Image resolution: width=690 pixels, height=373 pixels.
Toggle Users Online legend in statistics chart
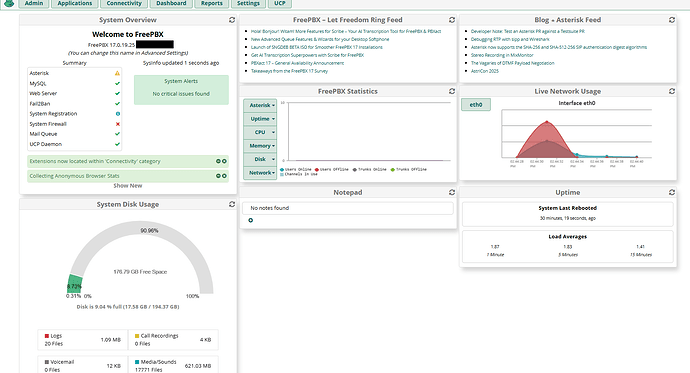tap(296, 169)
